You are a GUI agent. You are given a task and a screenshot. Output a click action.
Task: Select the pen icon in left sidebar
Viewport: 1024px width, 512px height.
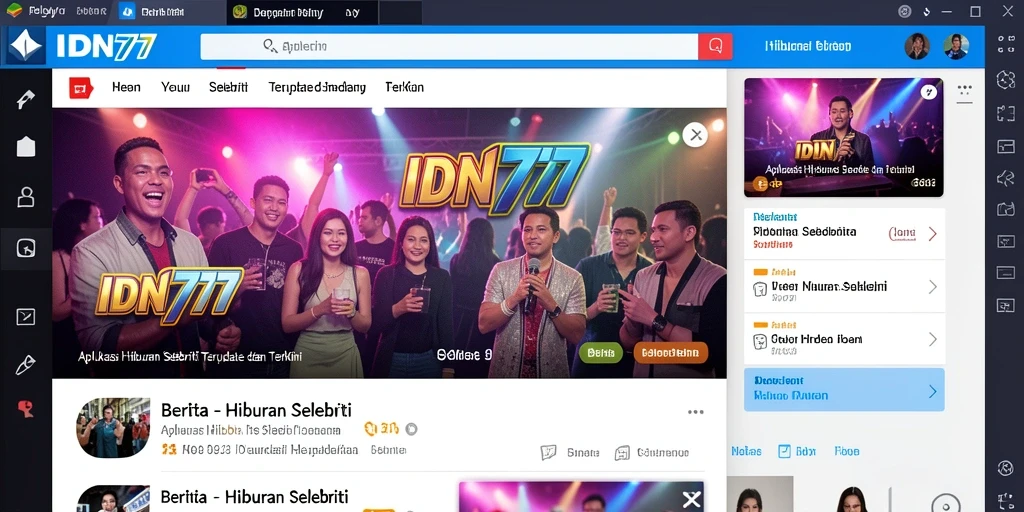point(25,364)
